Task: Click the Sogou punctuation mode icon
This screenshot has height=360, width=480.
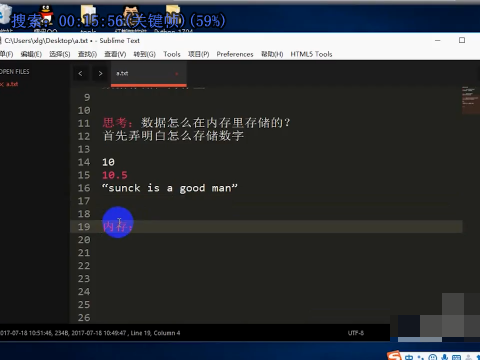Action: (421, 357)
